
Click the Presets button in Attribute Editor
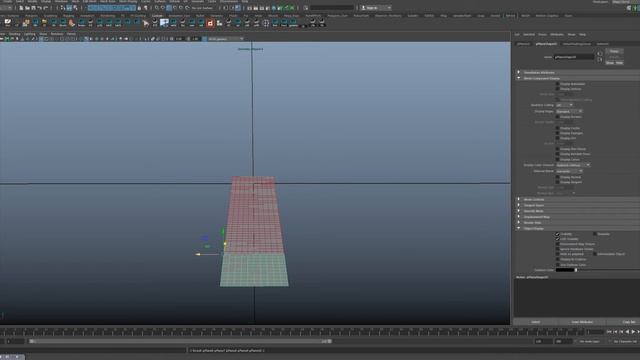point(614,57)
